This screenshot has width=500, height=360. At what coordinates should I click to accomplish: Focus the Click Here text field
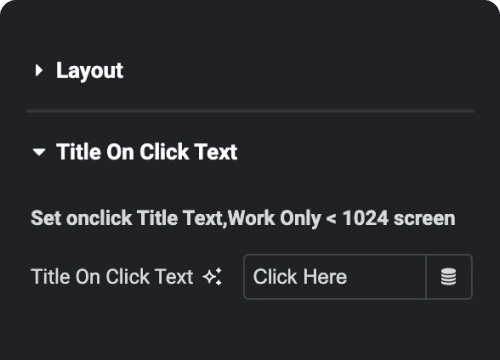pos(335,277)
